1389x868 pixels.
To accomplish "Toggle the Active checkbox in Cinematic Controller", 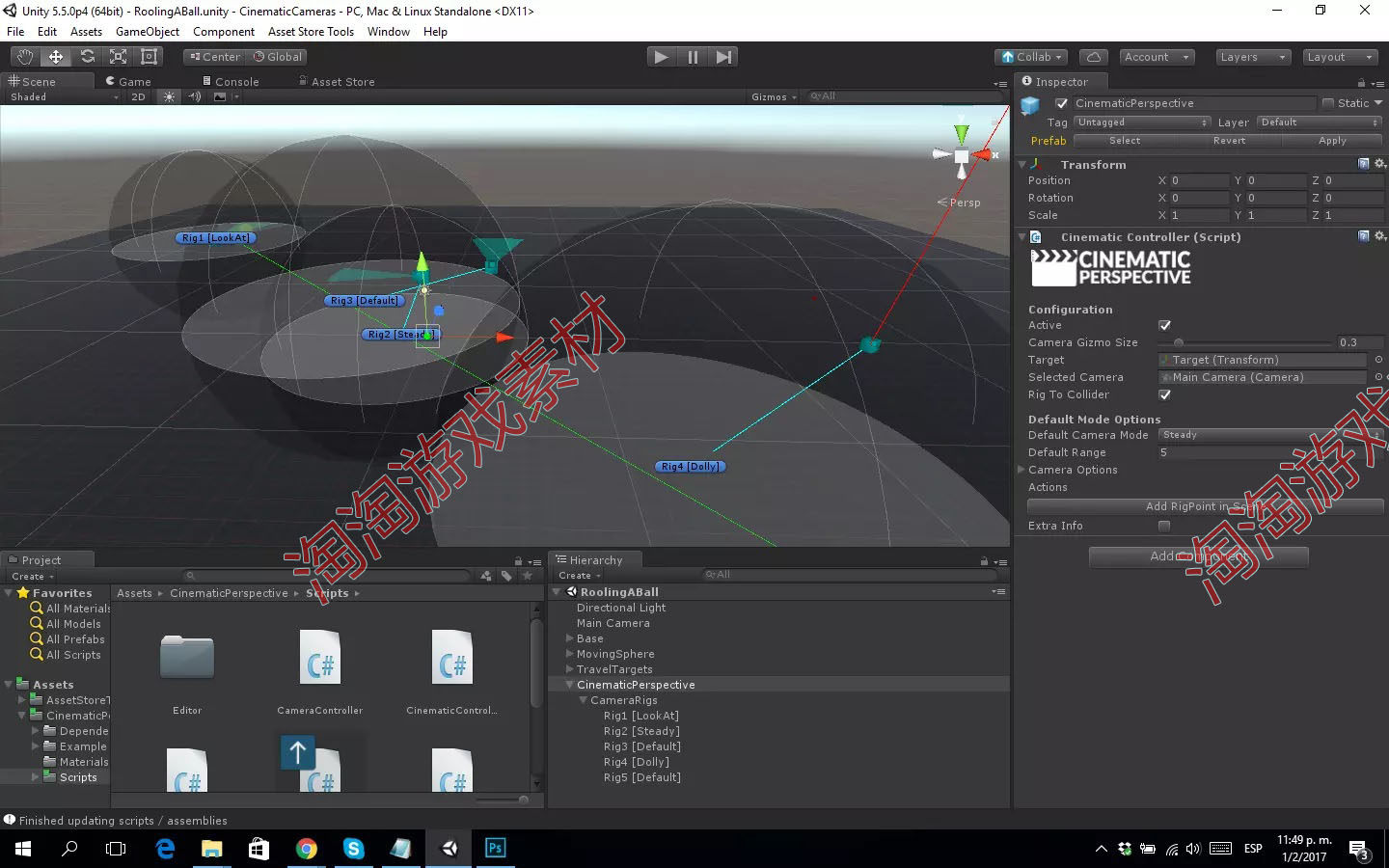I will (x=1164, y=325).
